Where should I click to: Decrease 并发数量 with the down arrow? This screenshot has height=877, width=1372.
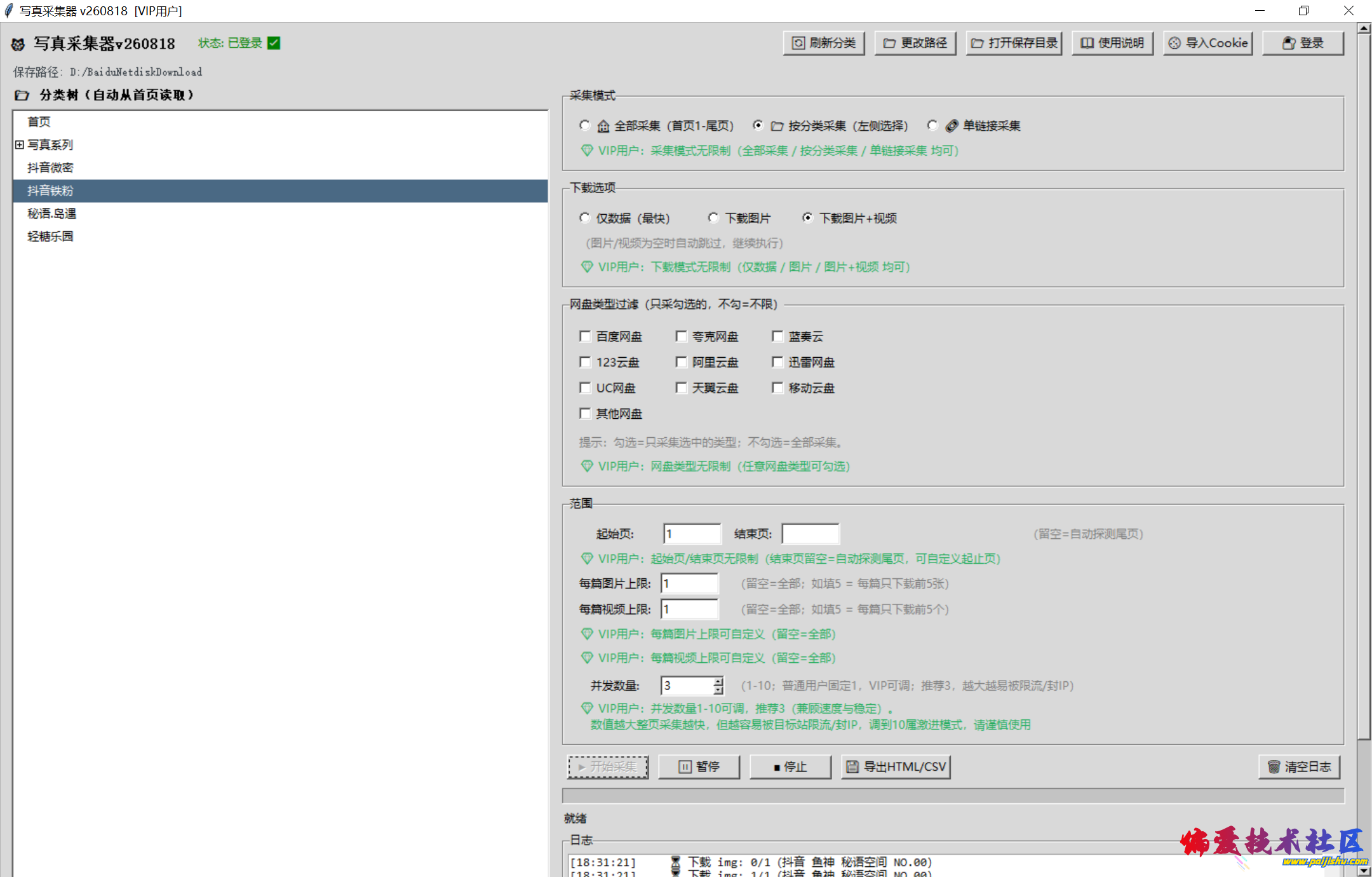[x=718, y=690]
